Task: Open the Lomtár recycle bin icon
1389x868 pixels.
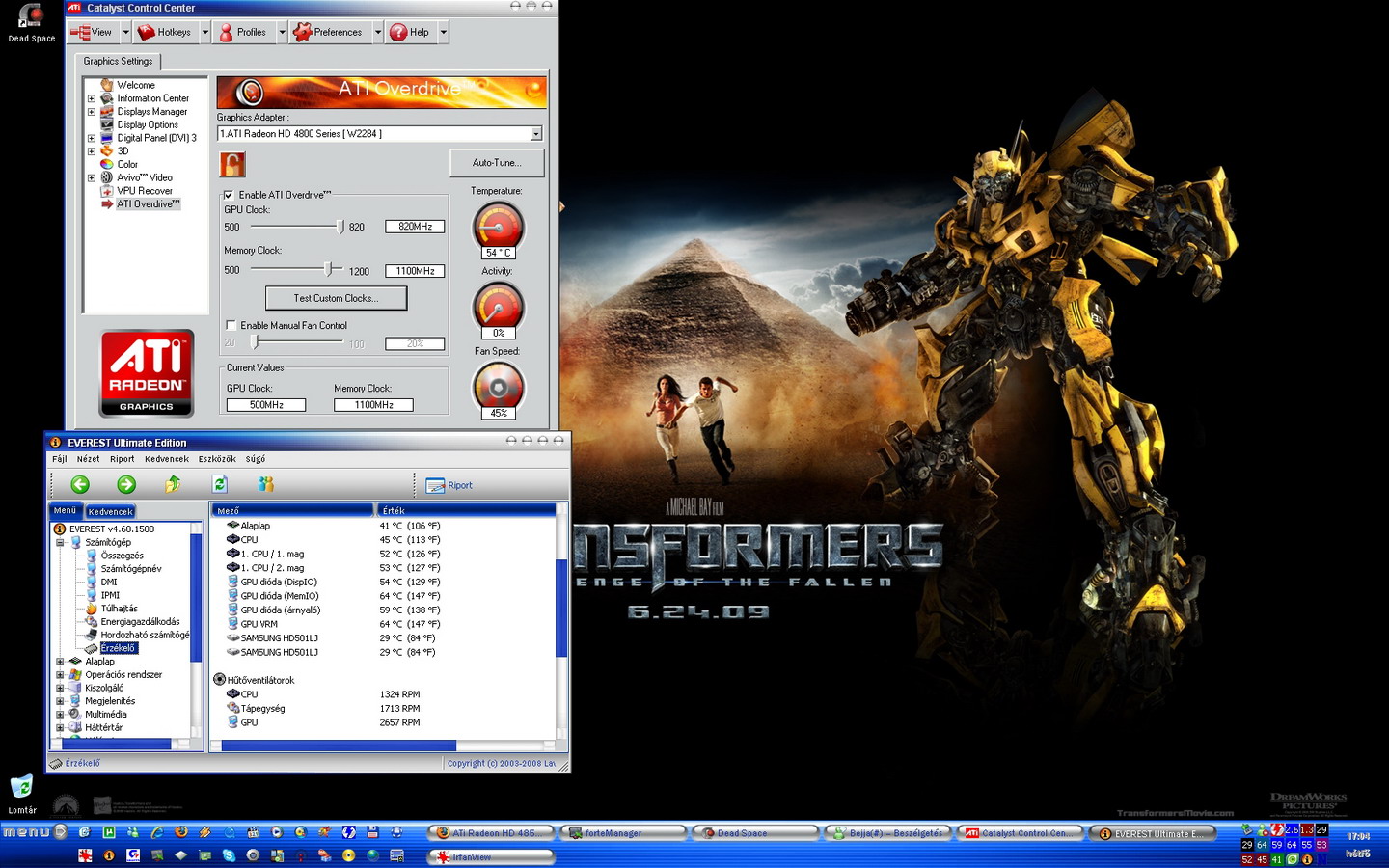Action: pos(21,795)
